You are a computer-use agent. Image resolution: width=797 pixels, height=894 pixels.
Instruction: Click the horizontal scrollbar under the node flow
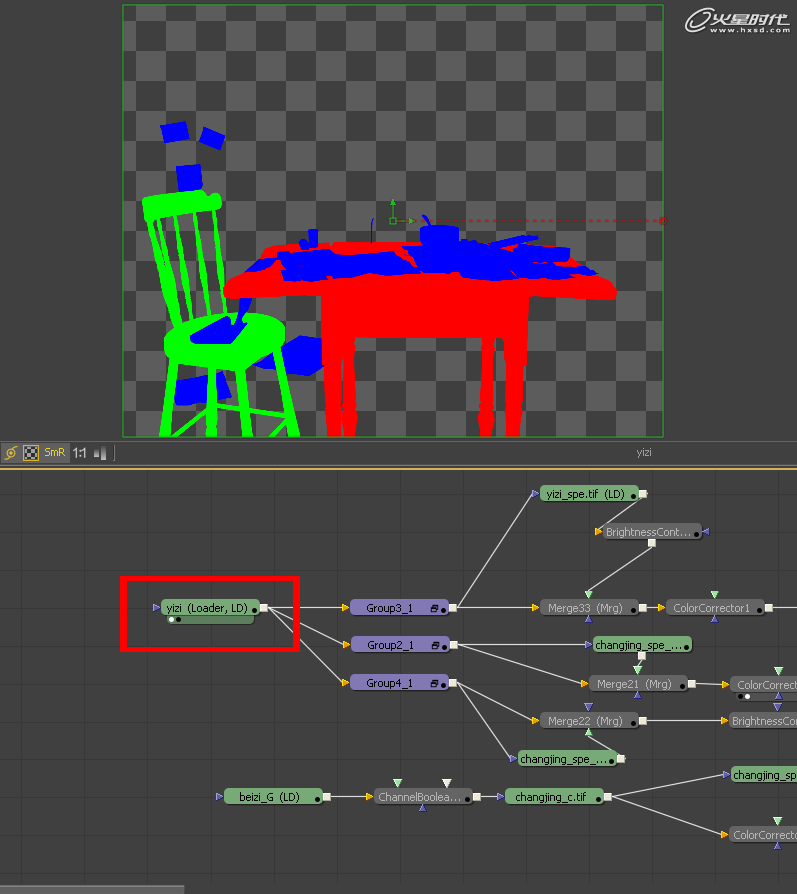point(92,889)
